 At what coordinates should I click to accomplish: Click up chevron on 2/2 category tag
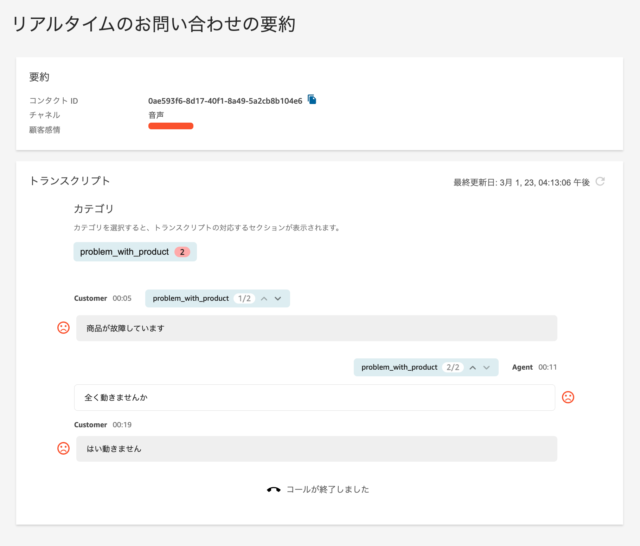tap(473, 368)
